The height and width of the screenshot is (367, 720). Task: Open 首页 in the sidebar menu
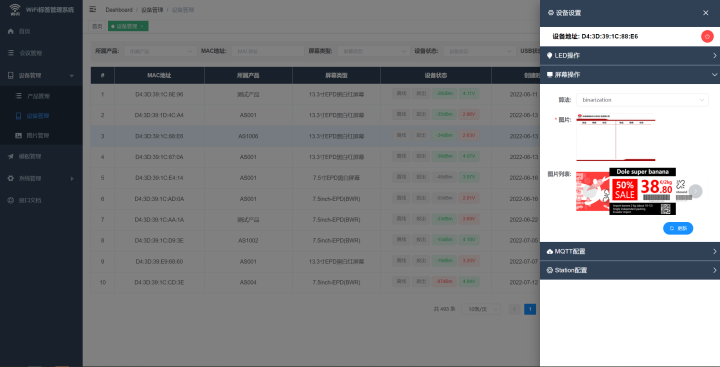41,32
